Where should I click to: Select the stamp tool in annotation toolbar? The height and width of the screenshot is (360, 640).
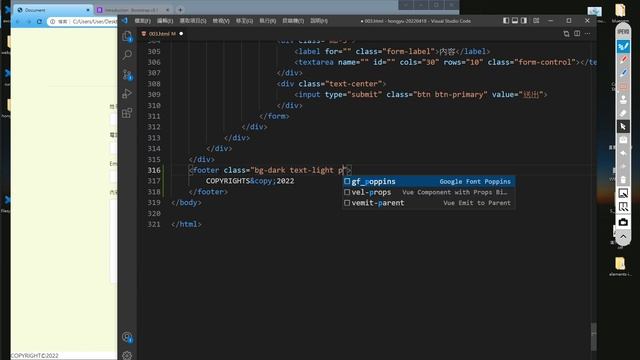click(x=623, y=100)
